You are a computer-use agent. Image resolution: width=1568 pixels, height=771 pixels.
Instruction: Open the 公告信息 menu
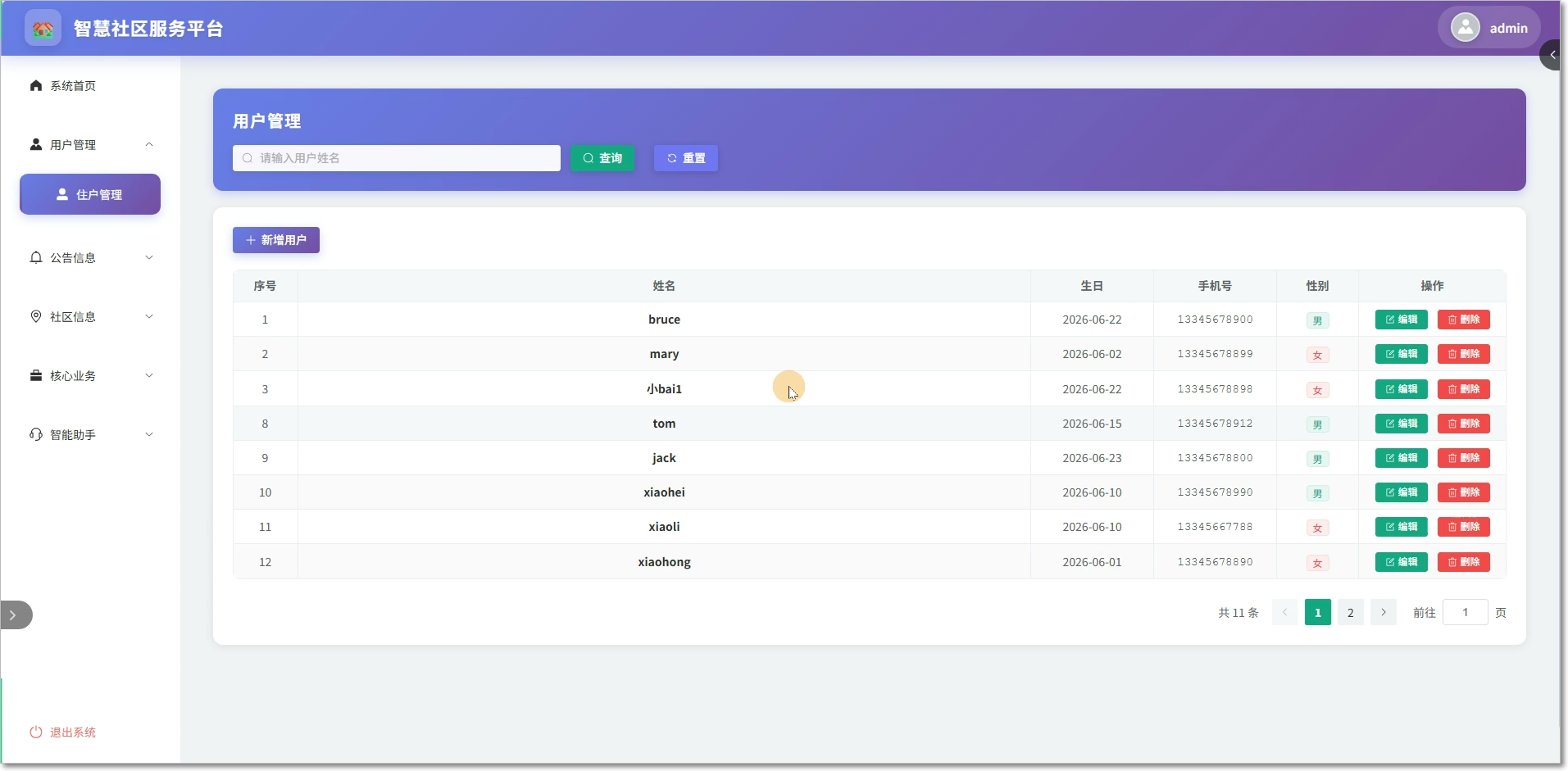point(90,257)
